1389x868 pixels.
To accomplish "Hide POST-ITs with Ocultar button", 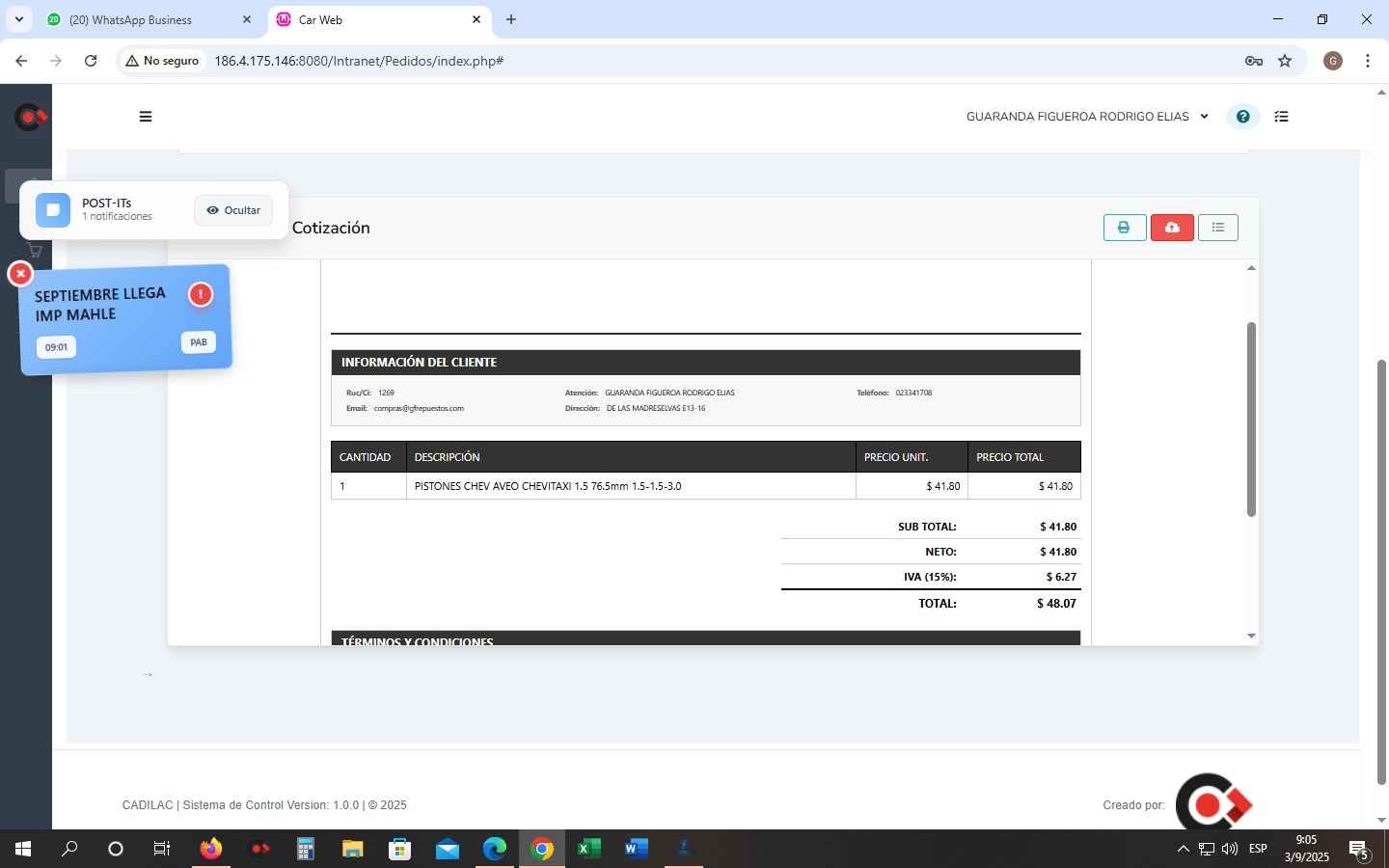I will coord(233,210).
